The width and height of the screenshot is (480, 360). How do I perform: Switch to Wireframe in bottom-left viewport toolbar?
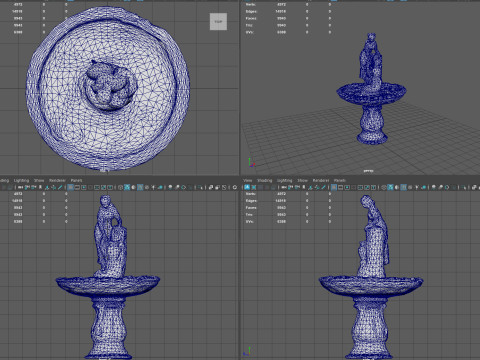[x=120, y=187]
